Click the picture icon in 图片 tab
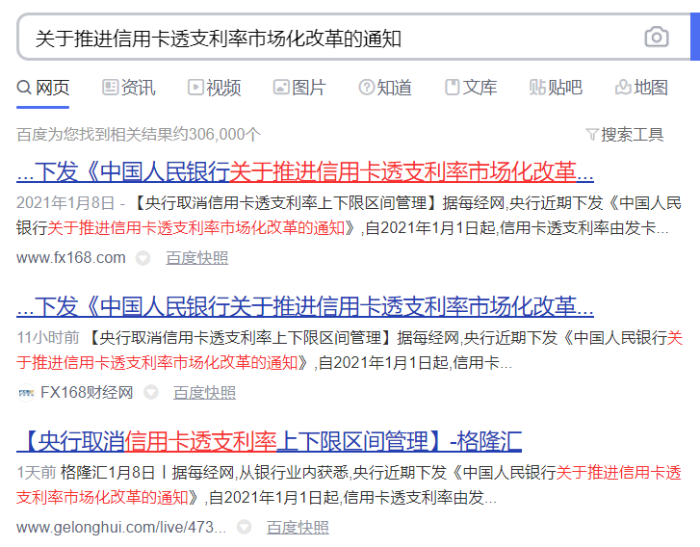Viewport: 700px width, 547px height. click(281, 87)
